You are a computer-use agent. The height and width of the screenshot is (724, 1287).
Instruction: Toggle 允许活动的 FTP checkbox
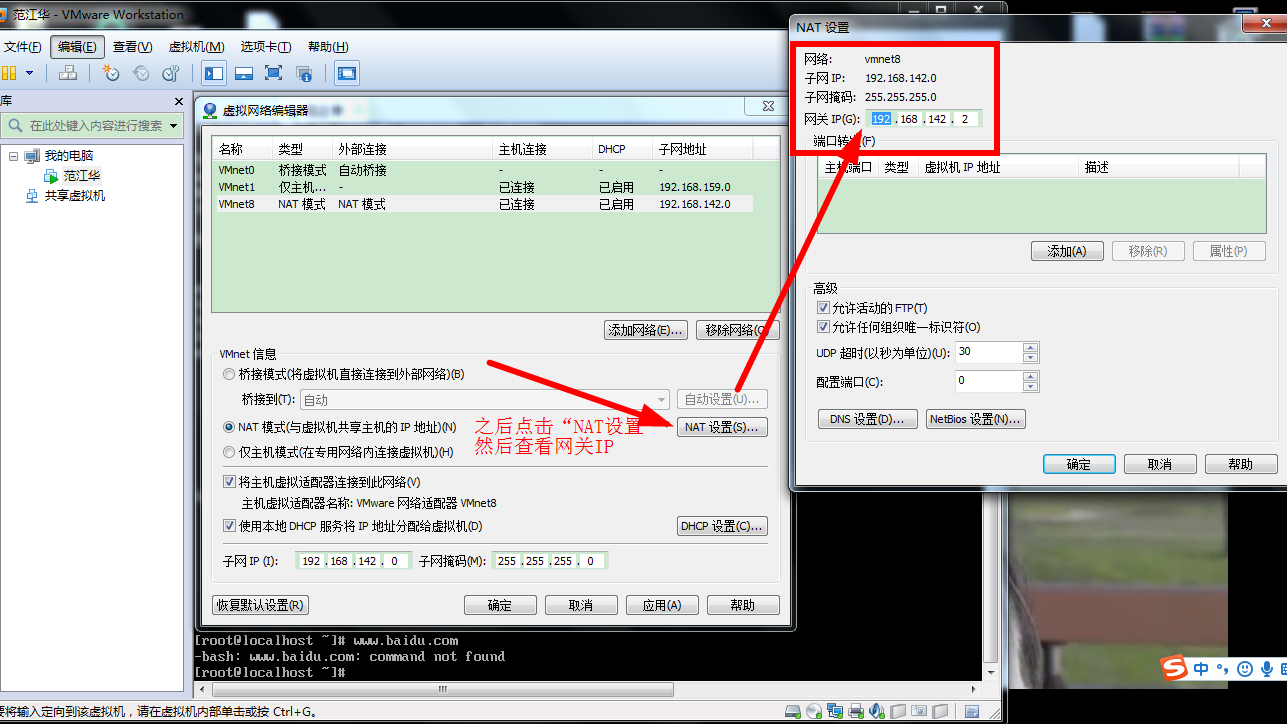[824, 308]
